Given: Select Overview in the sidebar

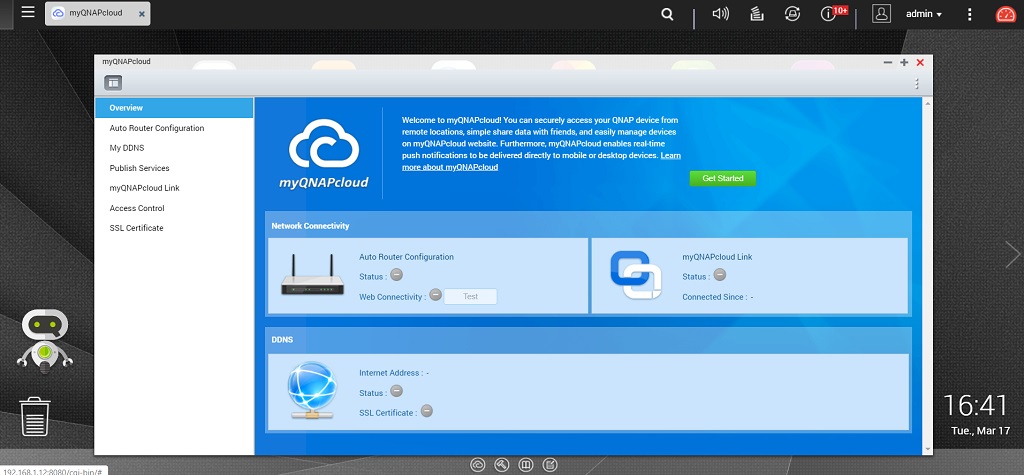Looking at the screenshot, I should coord(174,108).
